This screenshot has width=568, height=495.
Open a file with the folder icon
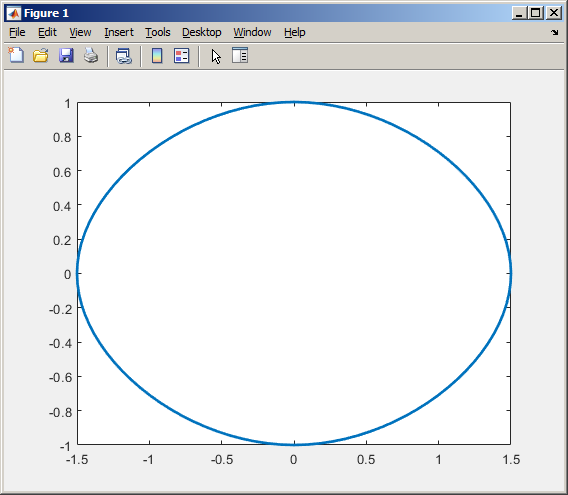click(41, 56)
